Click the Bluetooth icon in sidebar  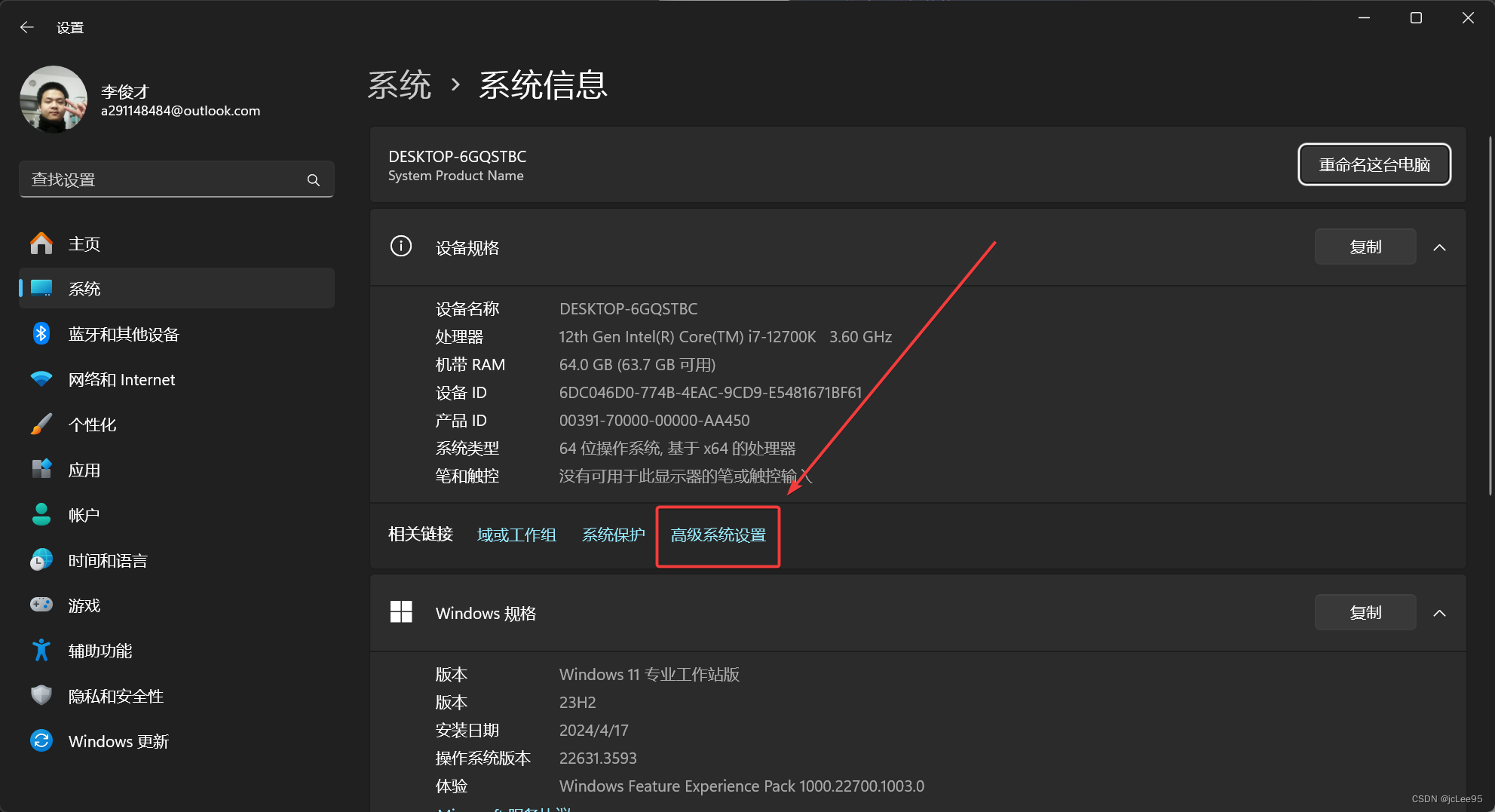pyautogui.click(x=41, y=333)
